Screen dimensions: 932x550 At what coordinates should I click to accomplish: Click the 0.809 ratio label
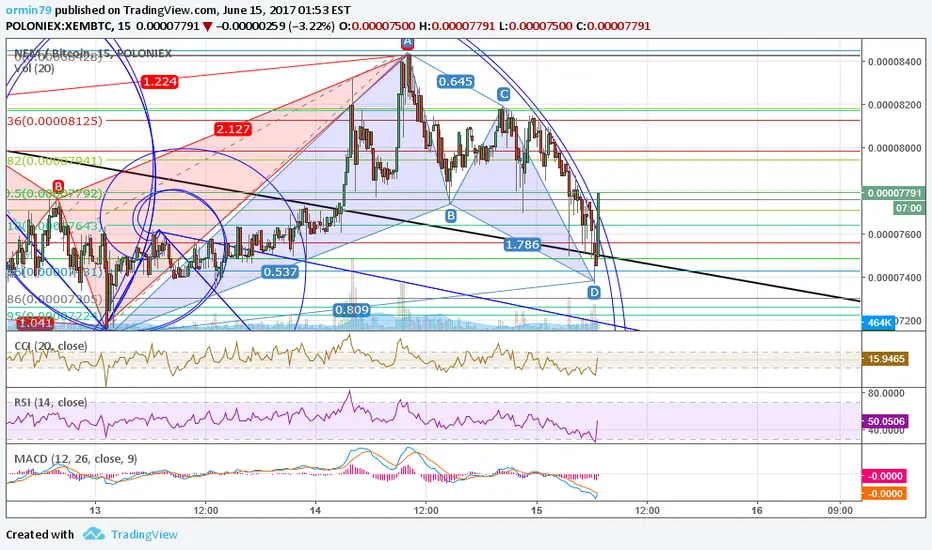[351, 310]
